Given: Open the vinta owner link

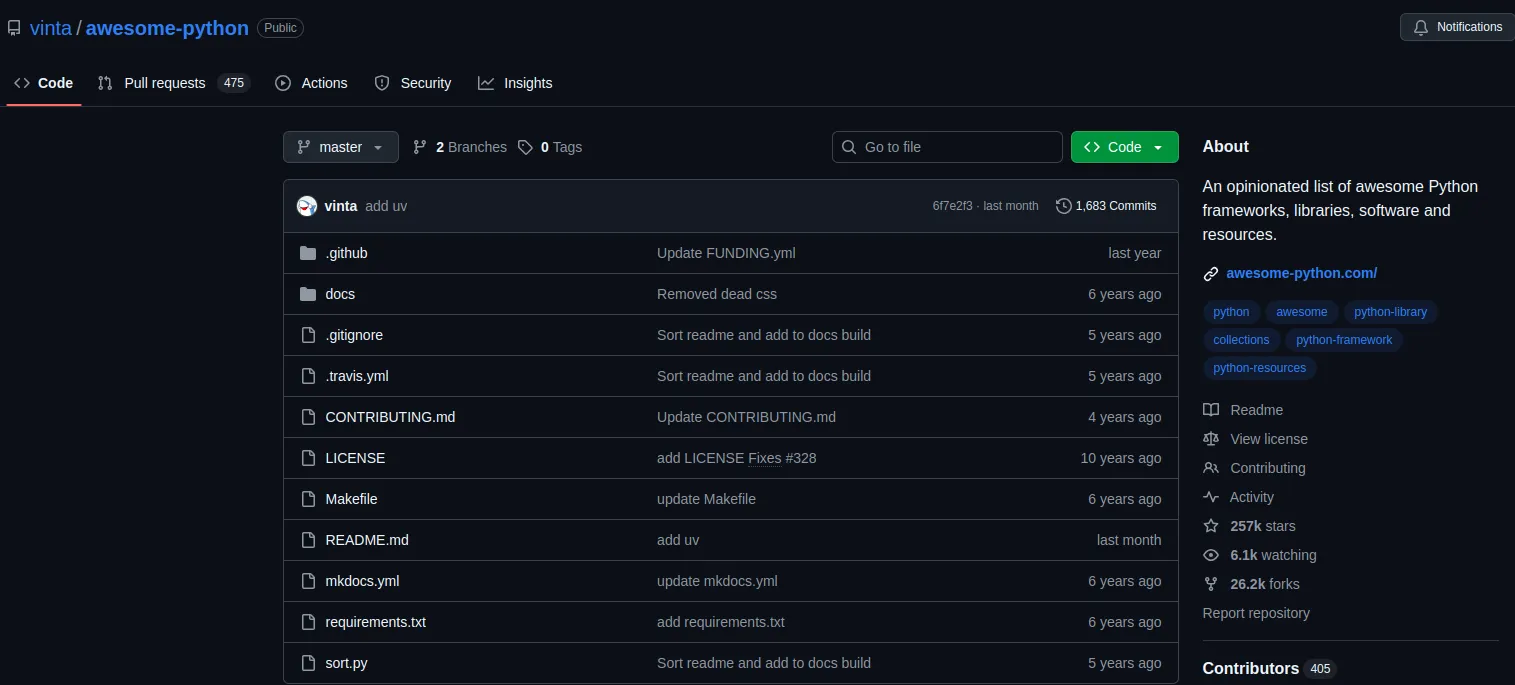Looking at the screenshot, I should point(51,28).
